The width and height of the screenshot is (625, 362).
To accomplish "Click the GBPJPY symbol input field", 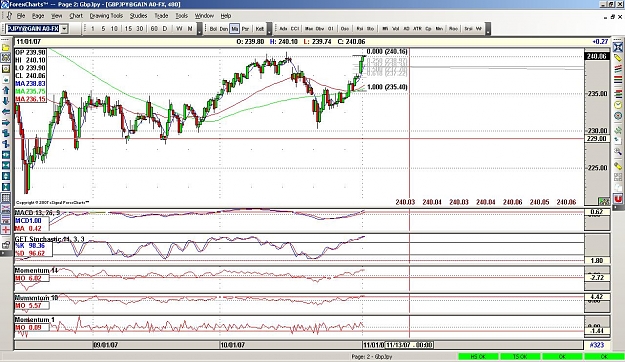I will pos(33,29).
